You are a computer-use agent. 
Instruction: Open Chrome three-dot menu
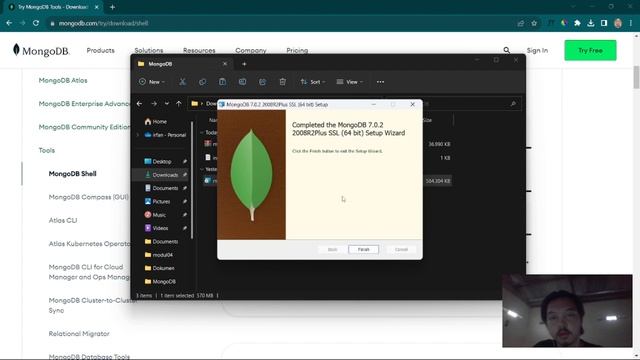pos(631,23)
